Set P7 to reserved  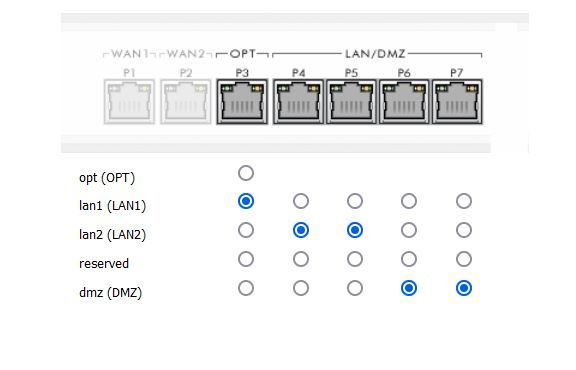click(x=464, y=259)
